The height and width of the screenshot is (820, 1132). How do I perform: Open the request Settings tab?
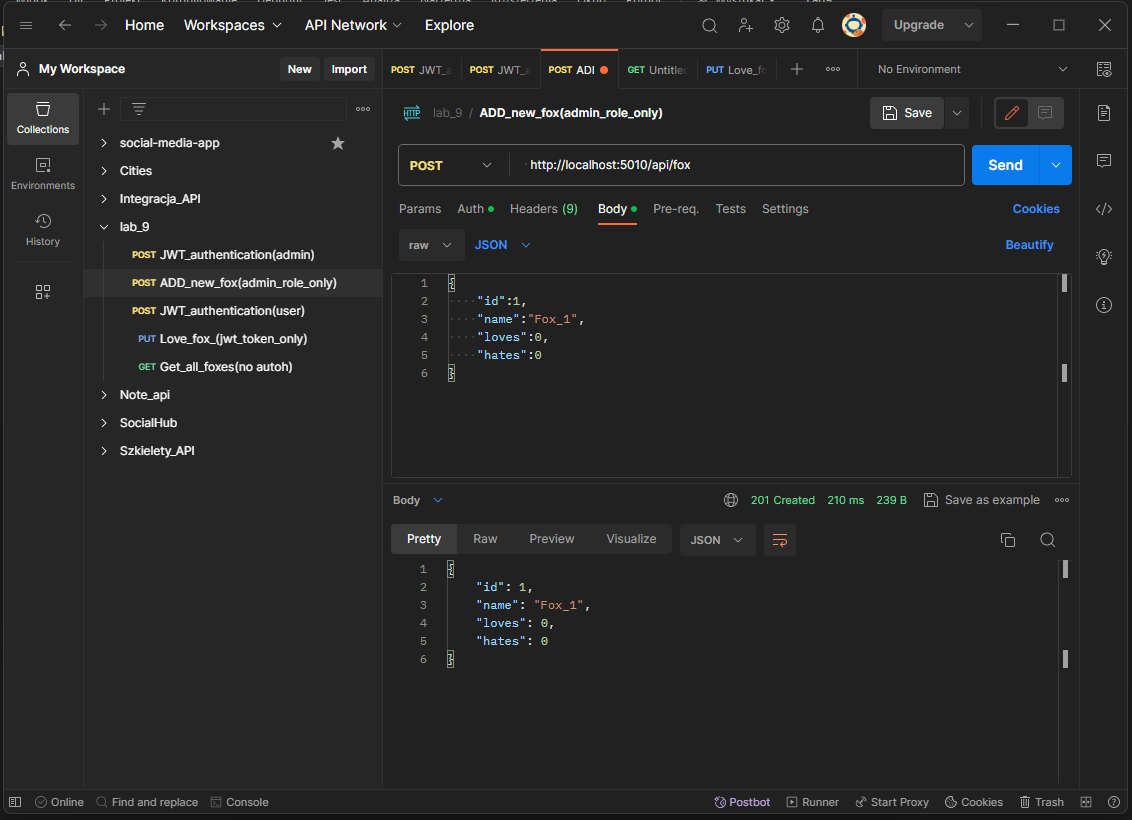(x=785, y=209)
